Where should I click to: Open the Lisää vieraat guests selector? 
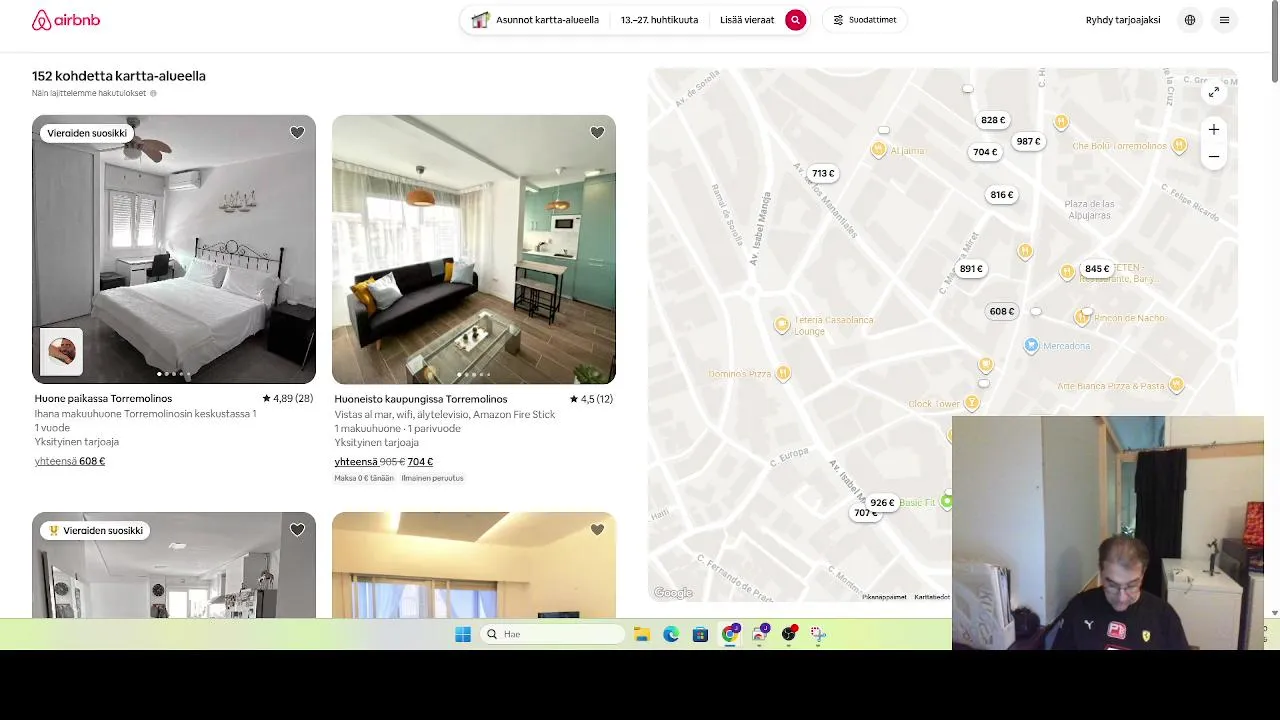[747, 20]
